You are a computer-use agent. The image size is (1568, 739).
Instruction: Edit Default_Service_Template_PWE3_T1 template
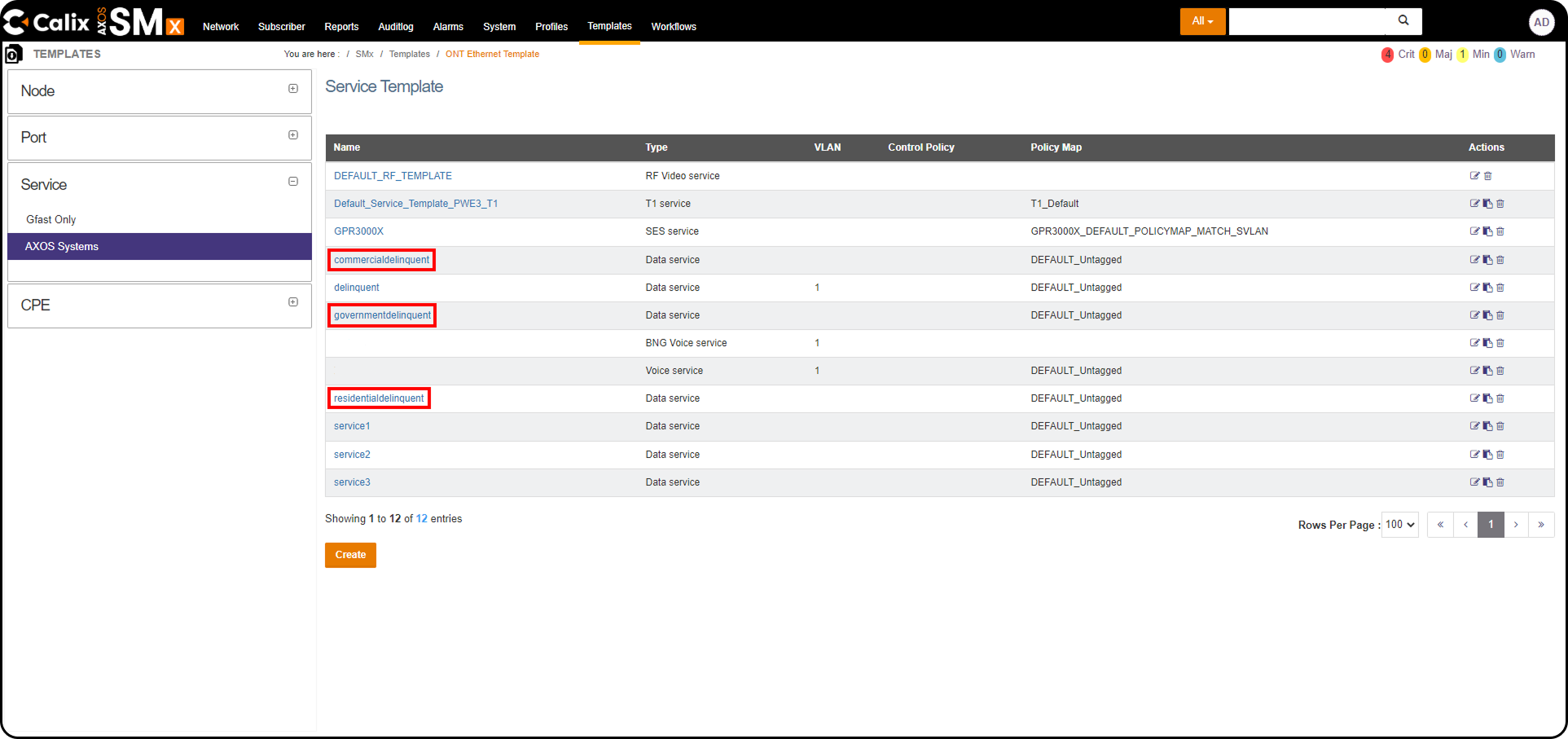pyautogui.click(x=1474, y=204)
